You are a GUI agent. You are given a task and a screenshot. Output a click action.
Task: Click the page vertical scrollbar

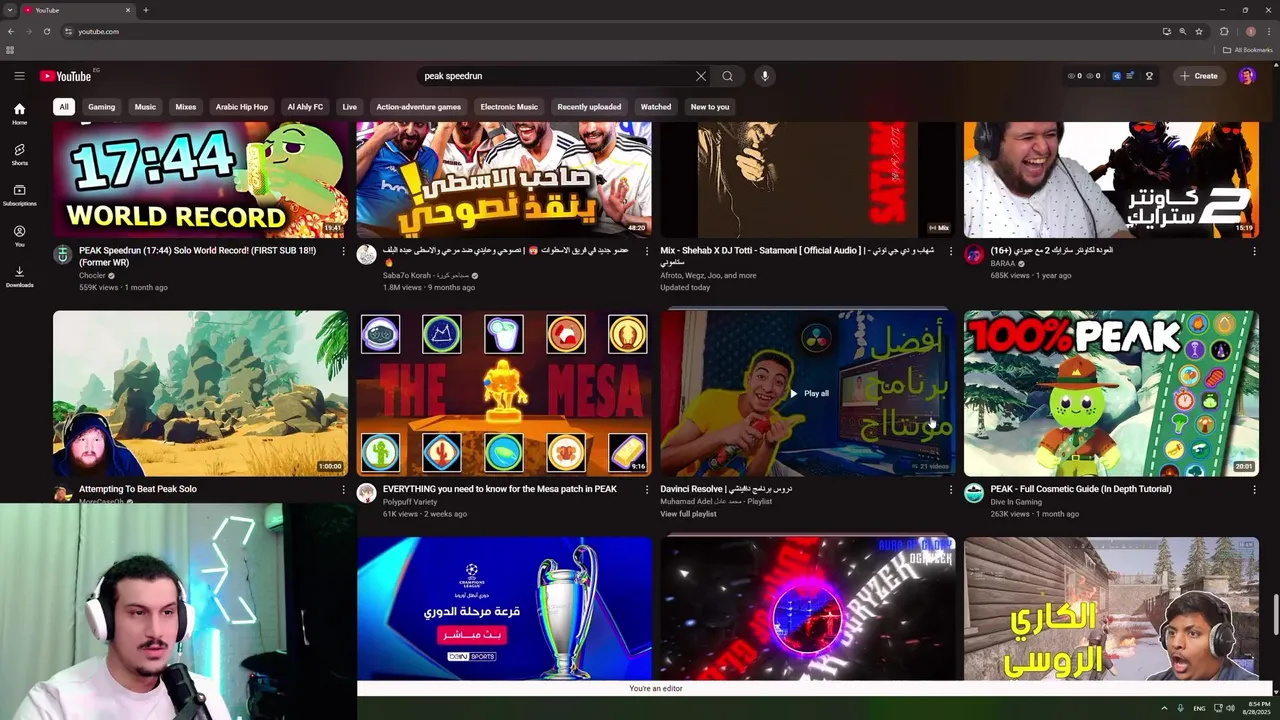(1275, 614)
